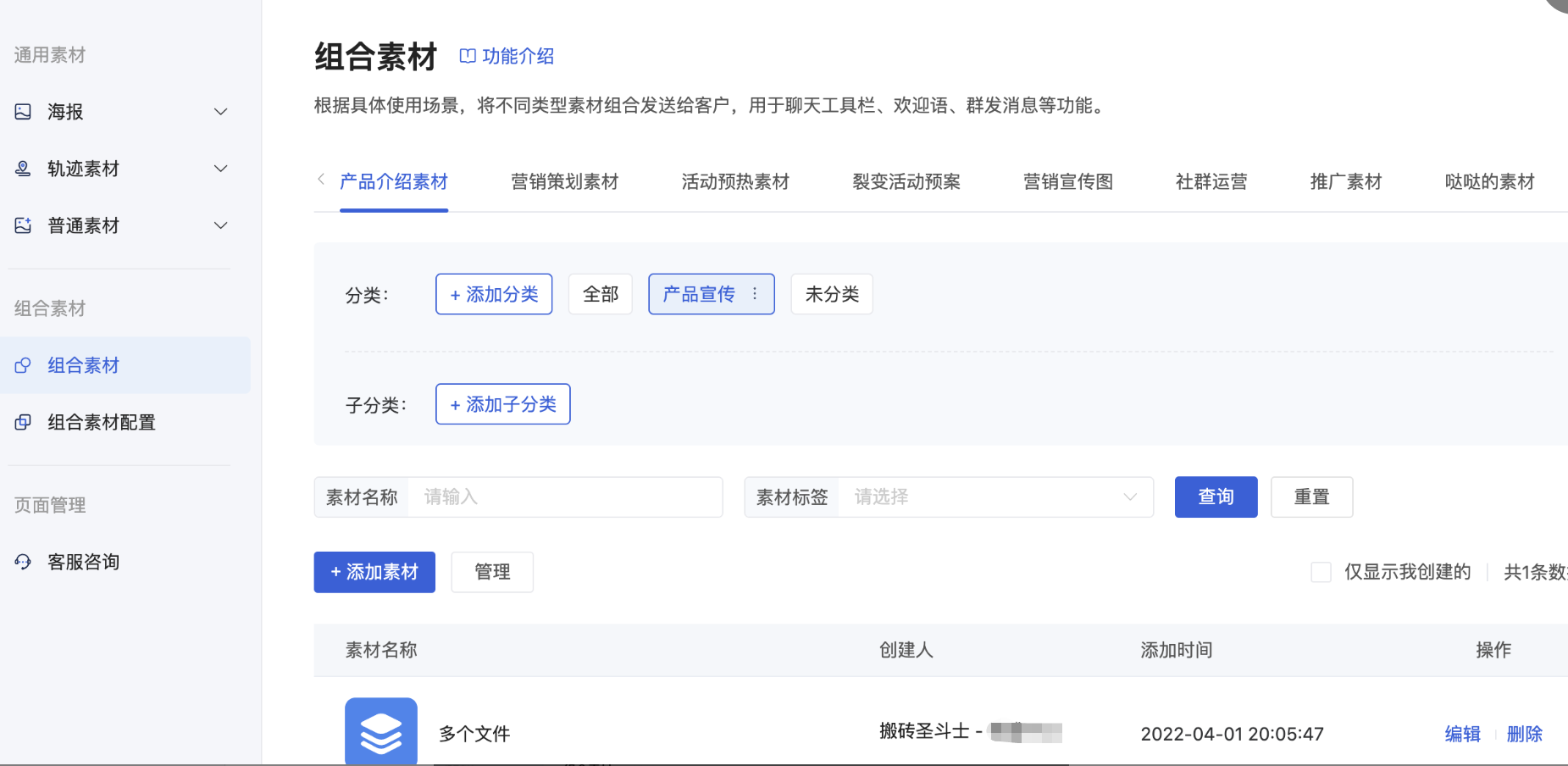Click the 组合素材配置 copy icon
1568x766 pixels.
[23, 422]
